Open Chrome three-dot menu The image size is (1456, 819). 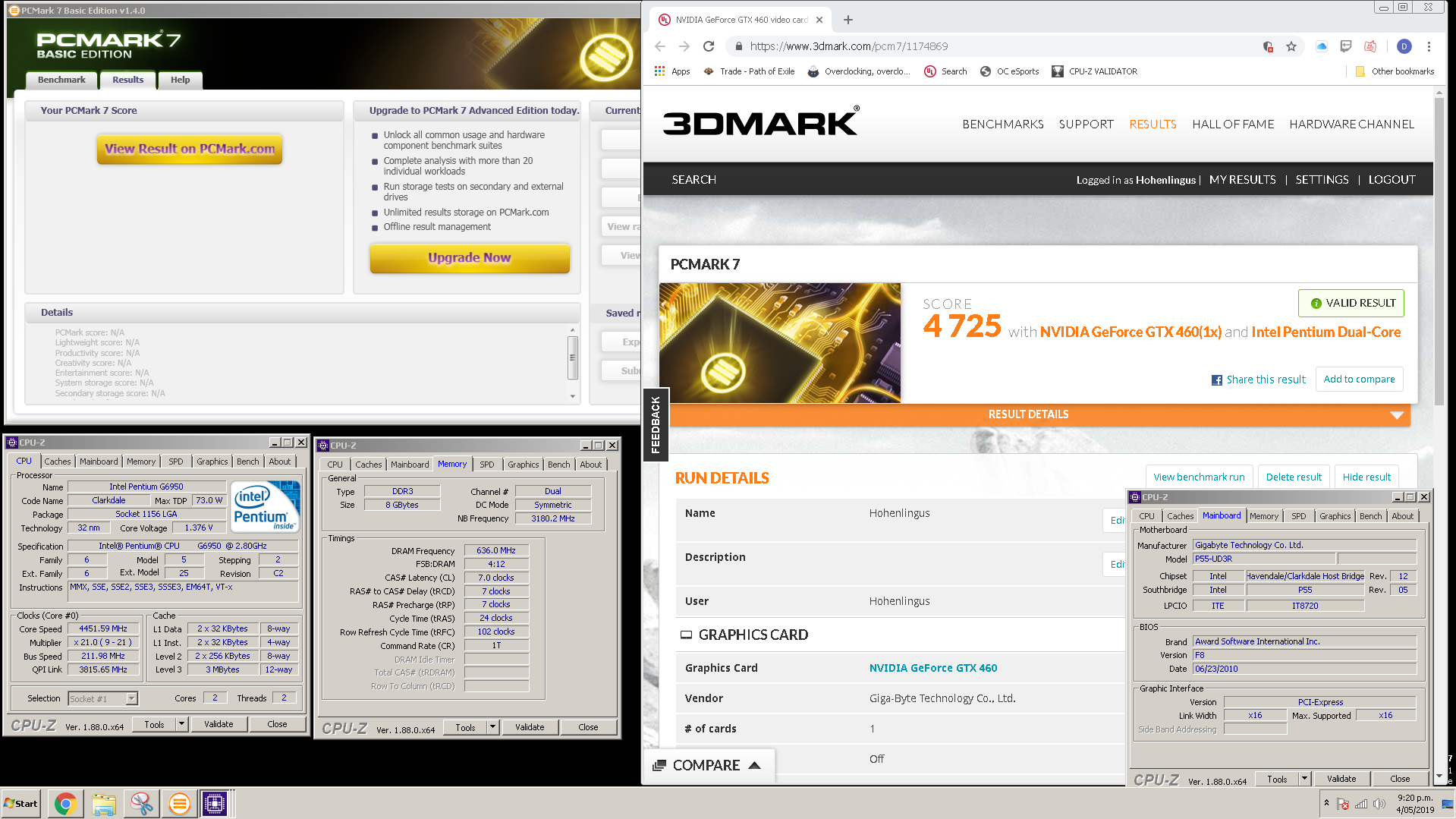click(x=1429, y=46)
